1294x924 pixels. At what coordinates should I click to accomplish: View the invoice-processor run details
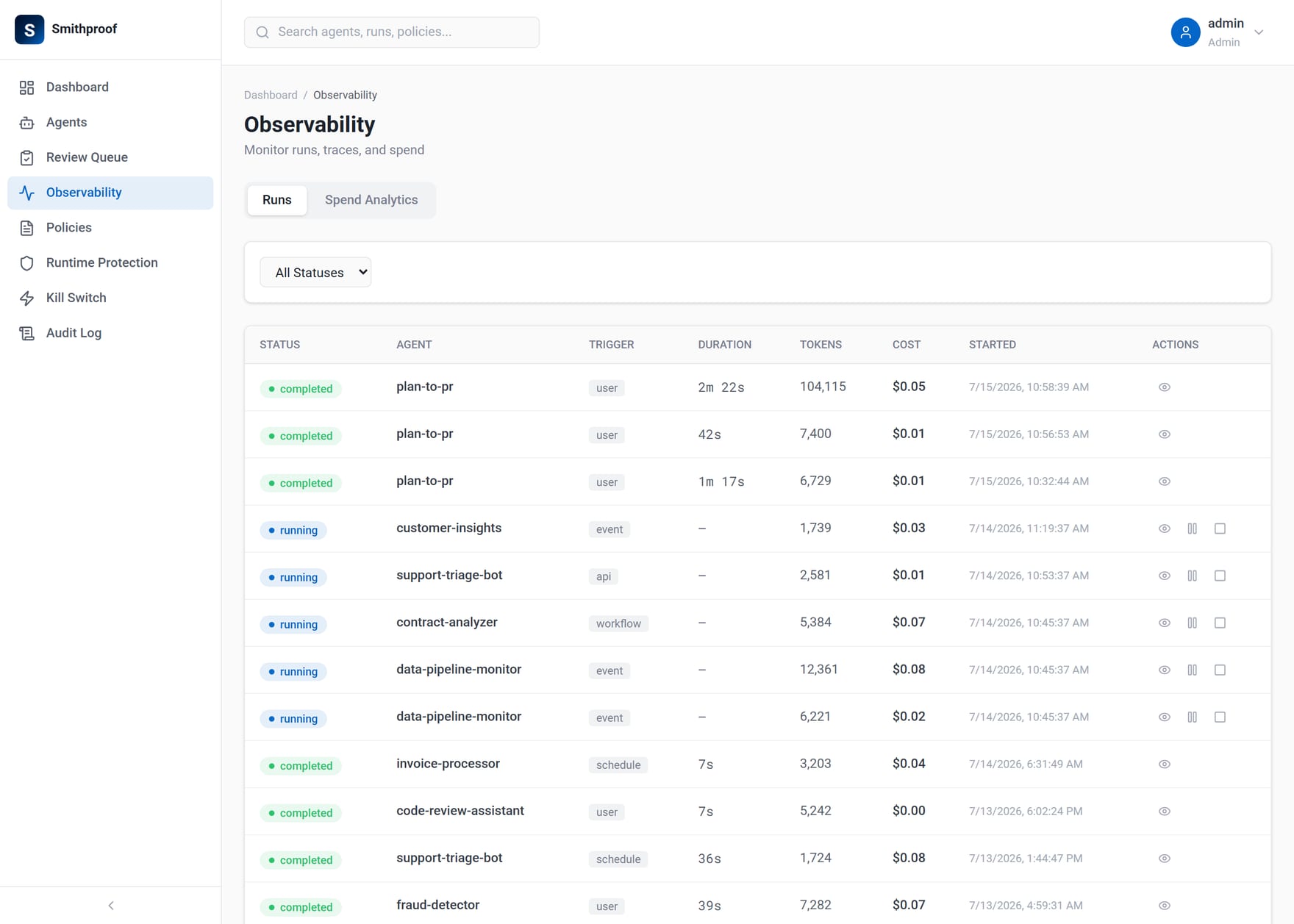click(1165, 764)
